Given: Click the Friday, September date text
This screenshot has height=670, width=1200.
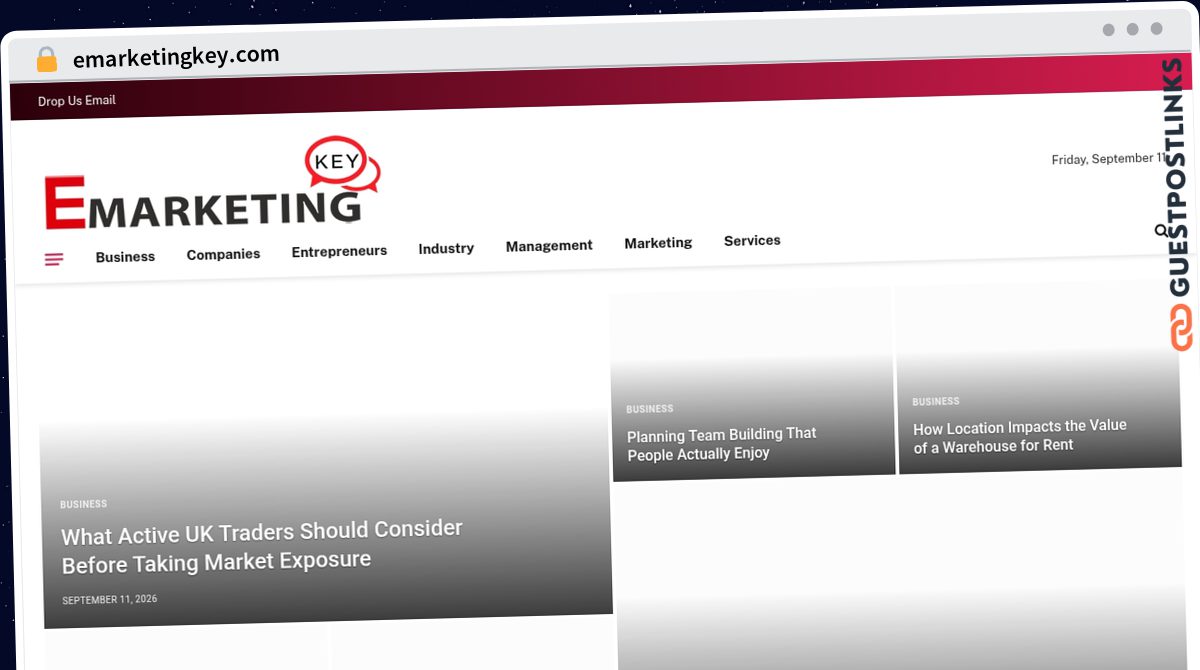Looking at the screenshot, I should (1108, 159).
